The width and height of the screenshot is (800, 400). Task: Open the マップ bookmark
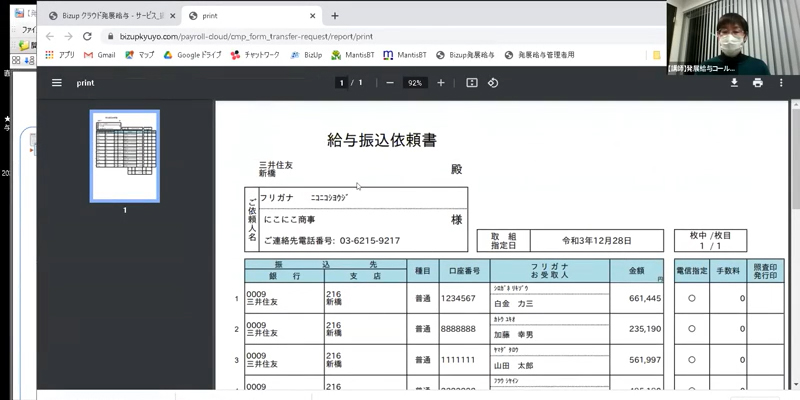coord(139,55)
